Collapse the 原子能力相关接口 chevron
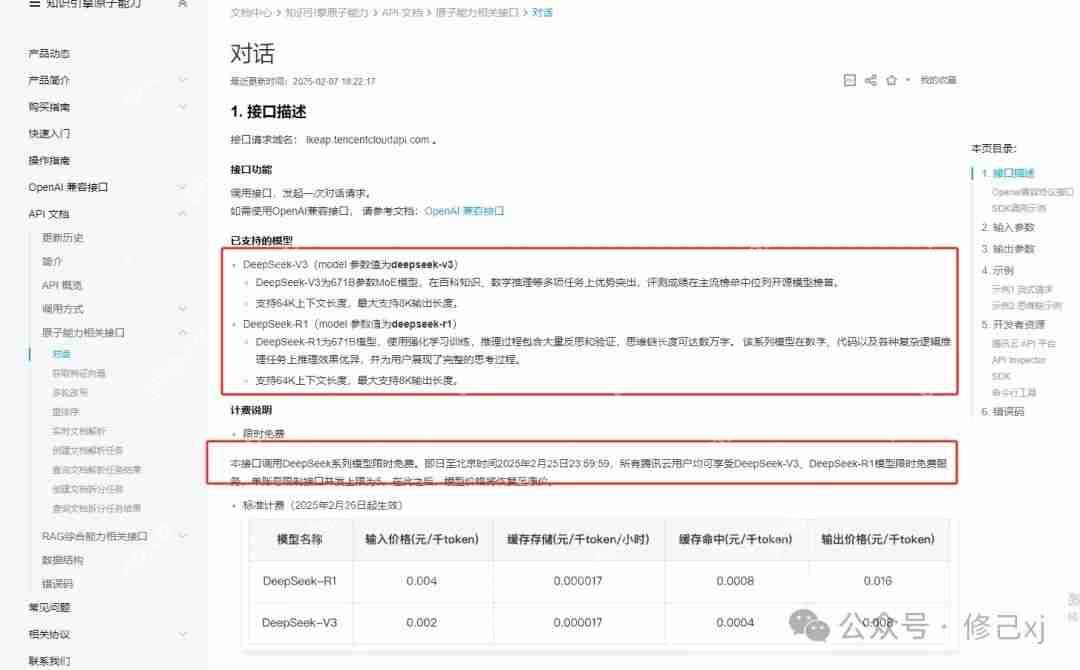1080x670 pixels. (183, 333)
